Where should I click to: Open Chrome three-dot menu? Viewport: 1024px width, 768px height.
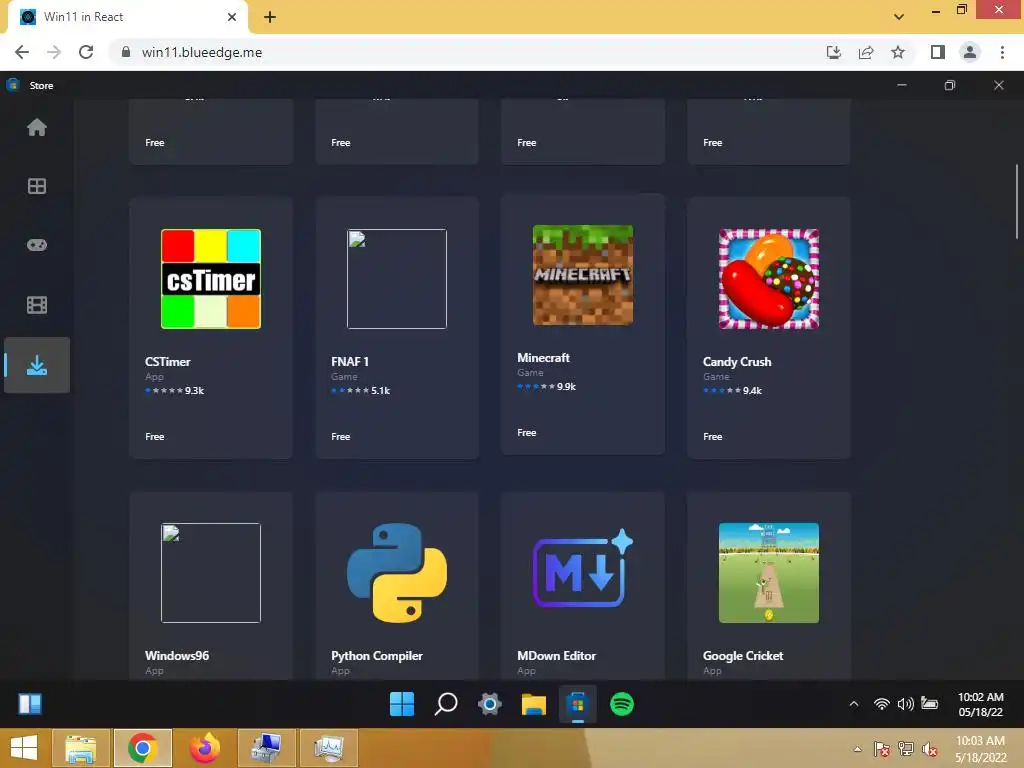click(x=1002, y=52)
